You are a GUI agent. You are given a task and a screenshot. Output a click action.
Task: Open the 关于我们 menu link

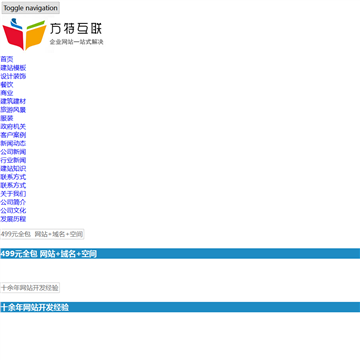pos(13,194)
